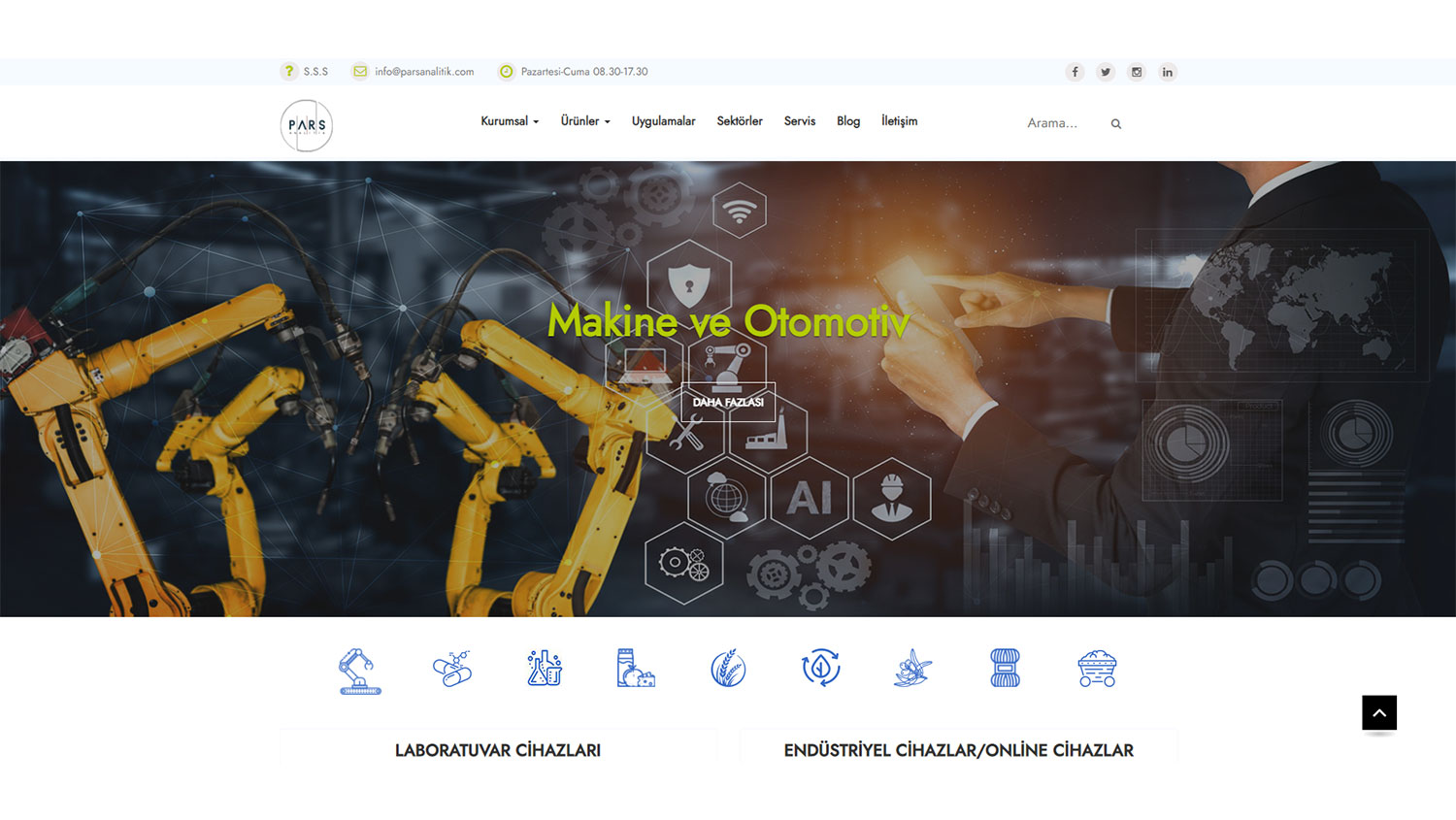Open the Uygulamalar menu item
1456x820 pixels.
[663, 121]
